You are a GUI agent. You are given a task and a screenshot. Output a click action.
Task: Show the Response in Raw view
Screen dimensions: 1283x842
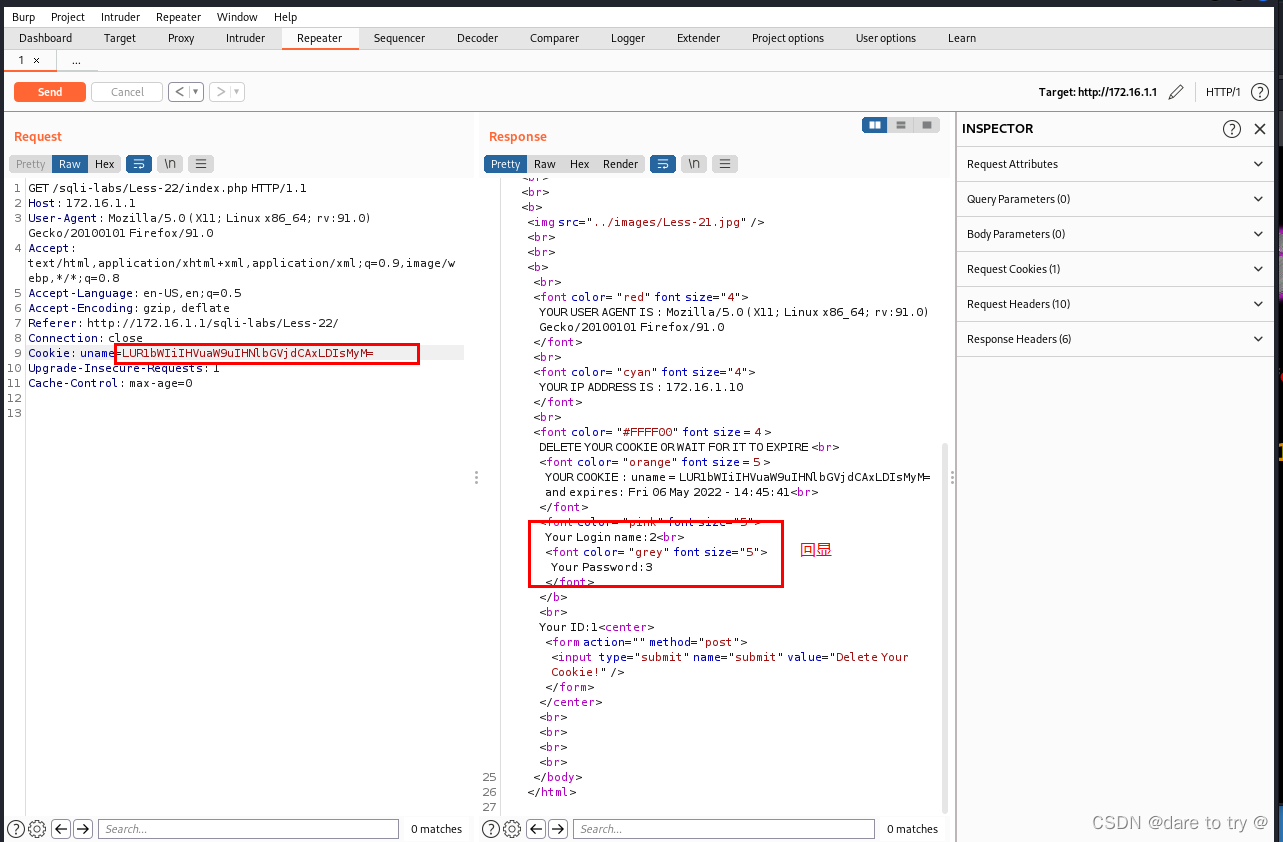544,164
